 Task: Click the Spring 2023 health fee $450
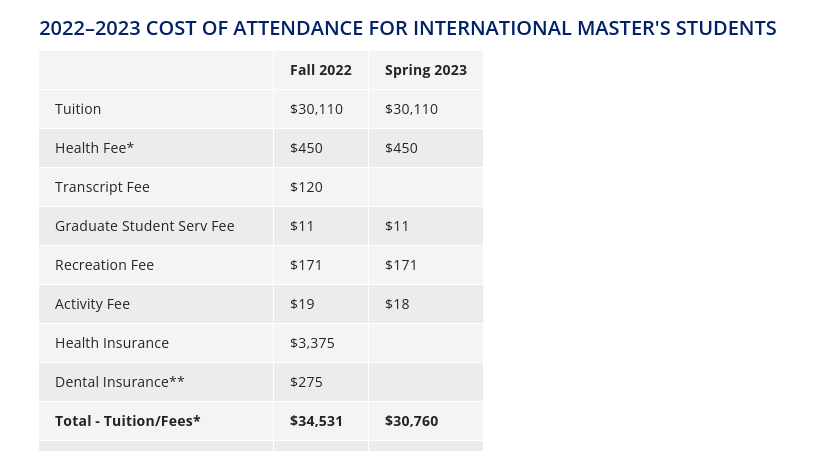coord(401,148)
